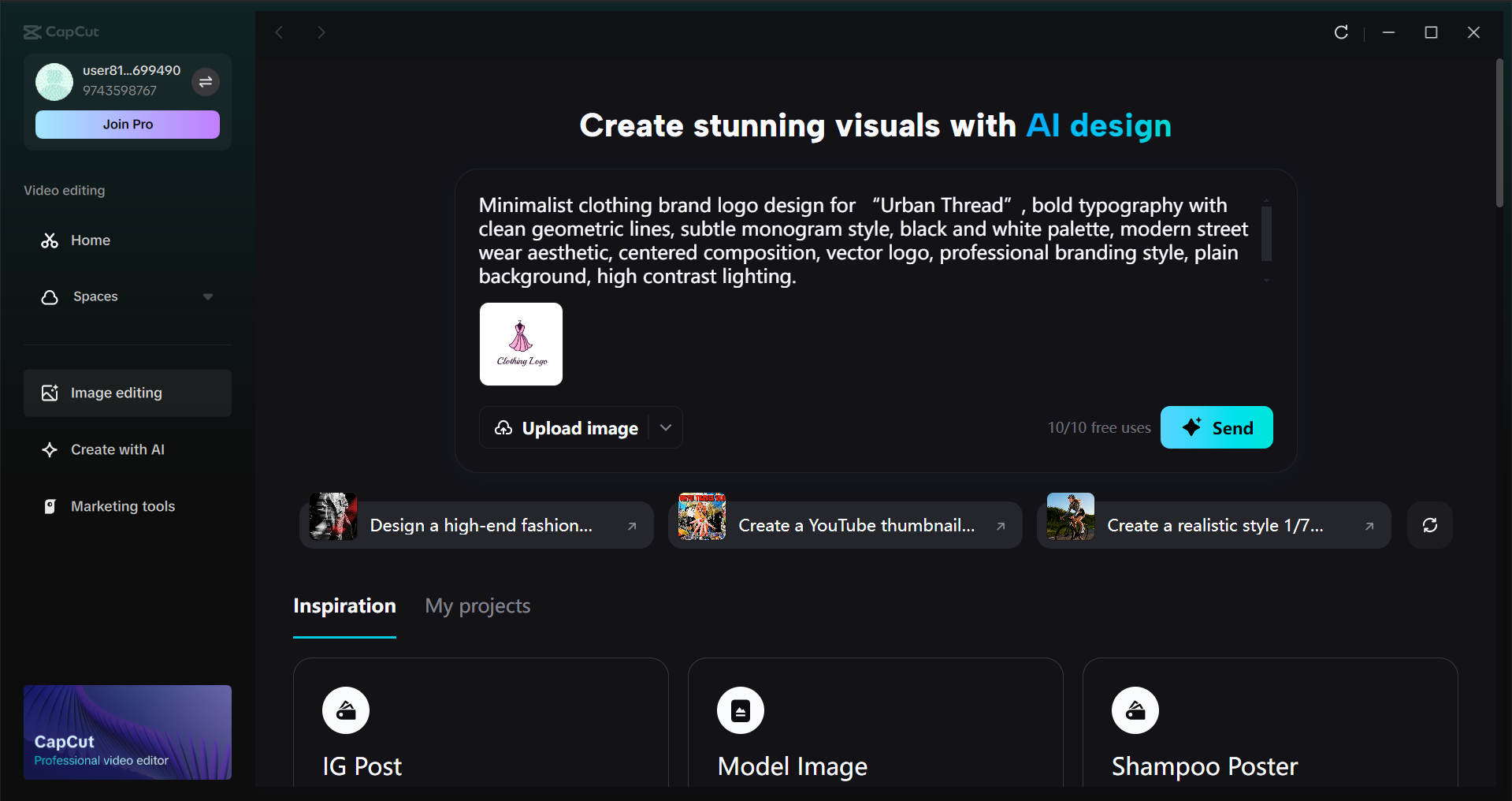The height and width of the screenshot is (801, 1512).
Task: Click the Spaces cloud icon
Action: (x=50, y=297)
